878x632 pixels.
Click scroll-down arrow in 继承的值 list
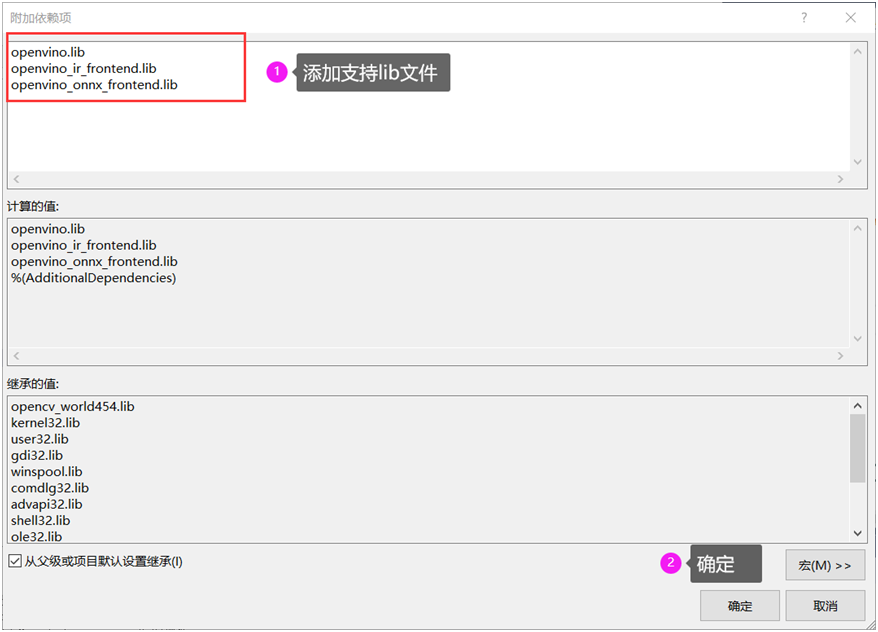857,533
